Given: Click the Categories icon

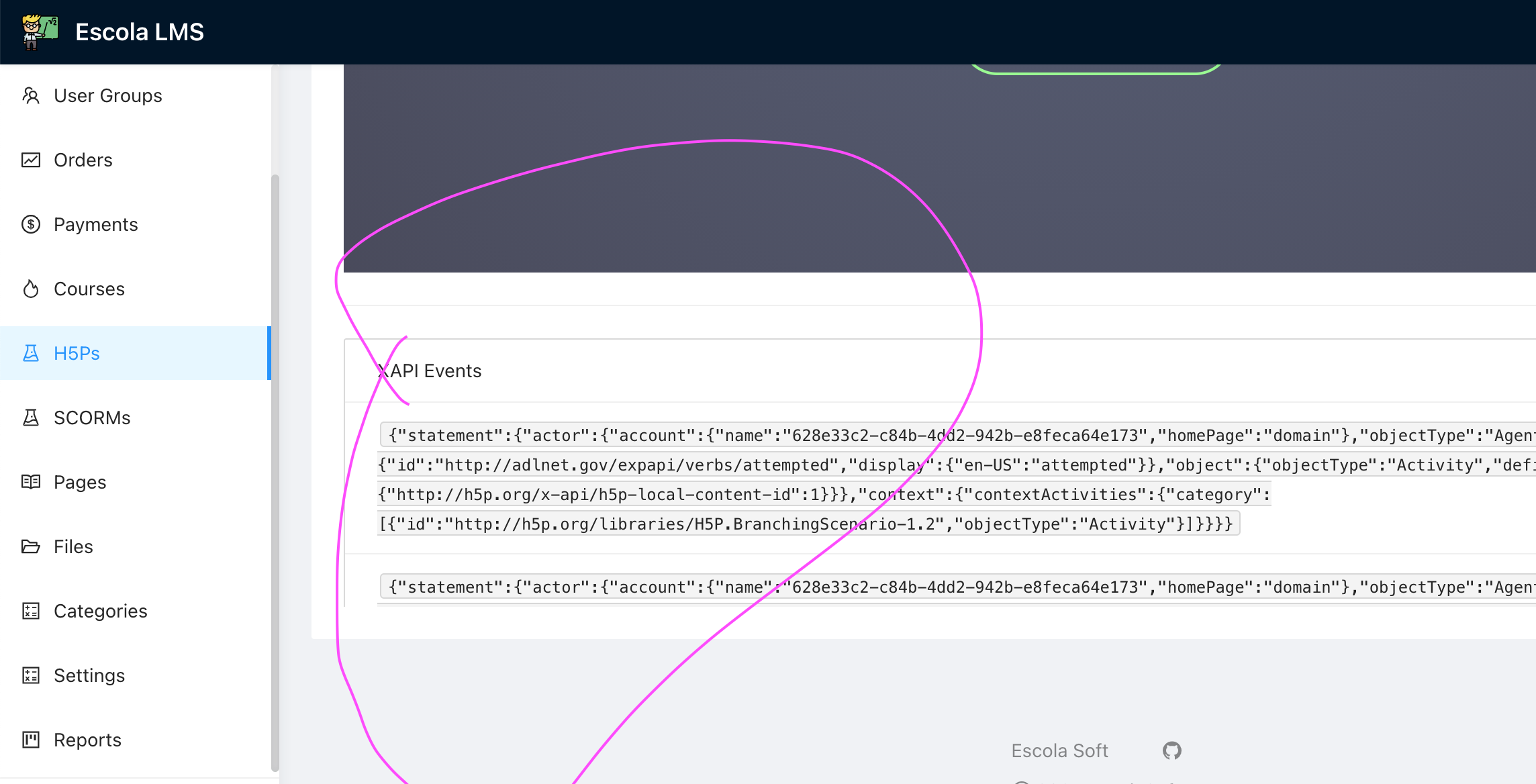Looking at the screenshot, I should coord(31,611).
